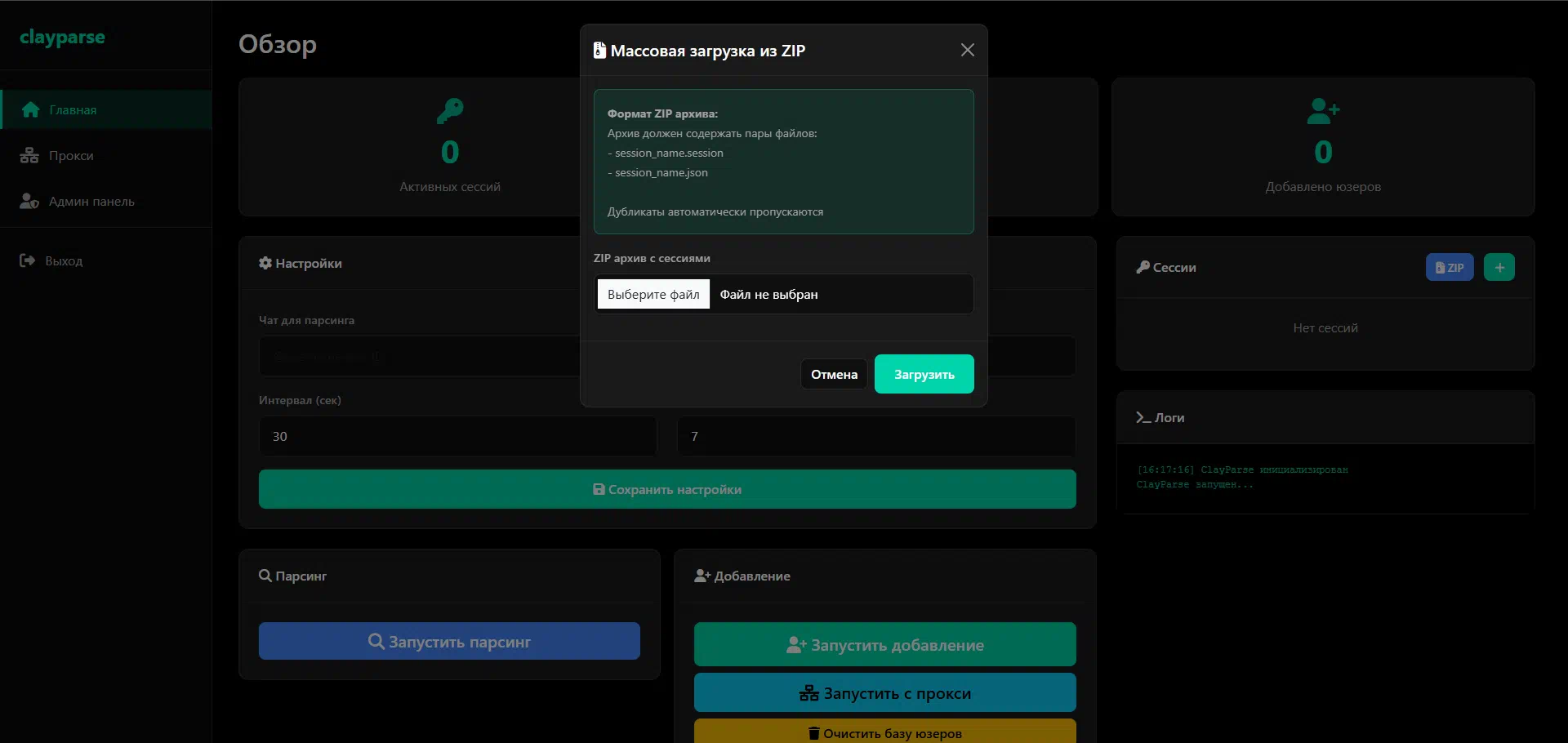The width and height of the screenshot is (1568, 743).
Task: Click the terminal icon beside Логи
Action: pyautogui.click(x=1143, y=417)
